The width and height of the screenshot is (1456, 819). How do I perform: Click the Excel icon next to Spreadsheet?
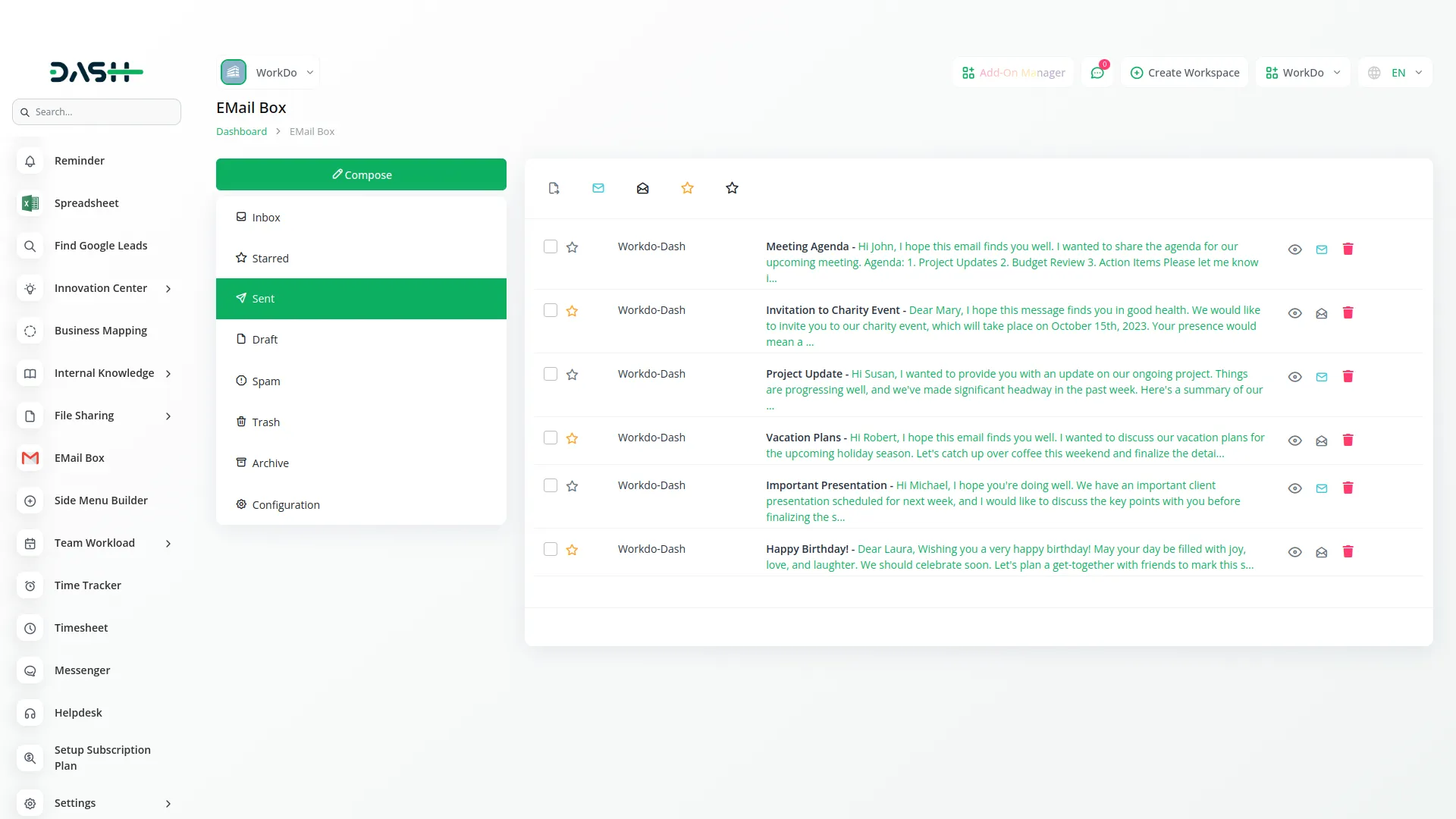tap(30, 203)
